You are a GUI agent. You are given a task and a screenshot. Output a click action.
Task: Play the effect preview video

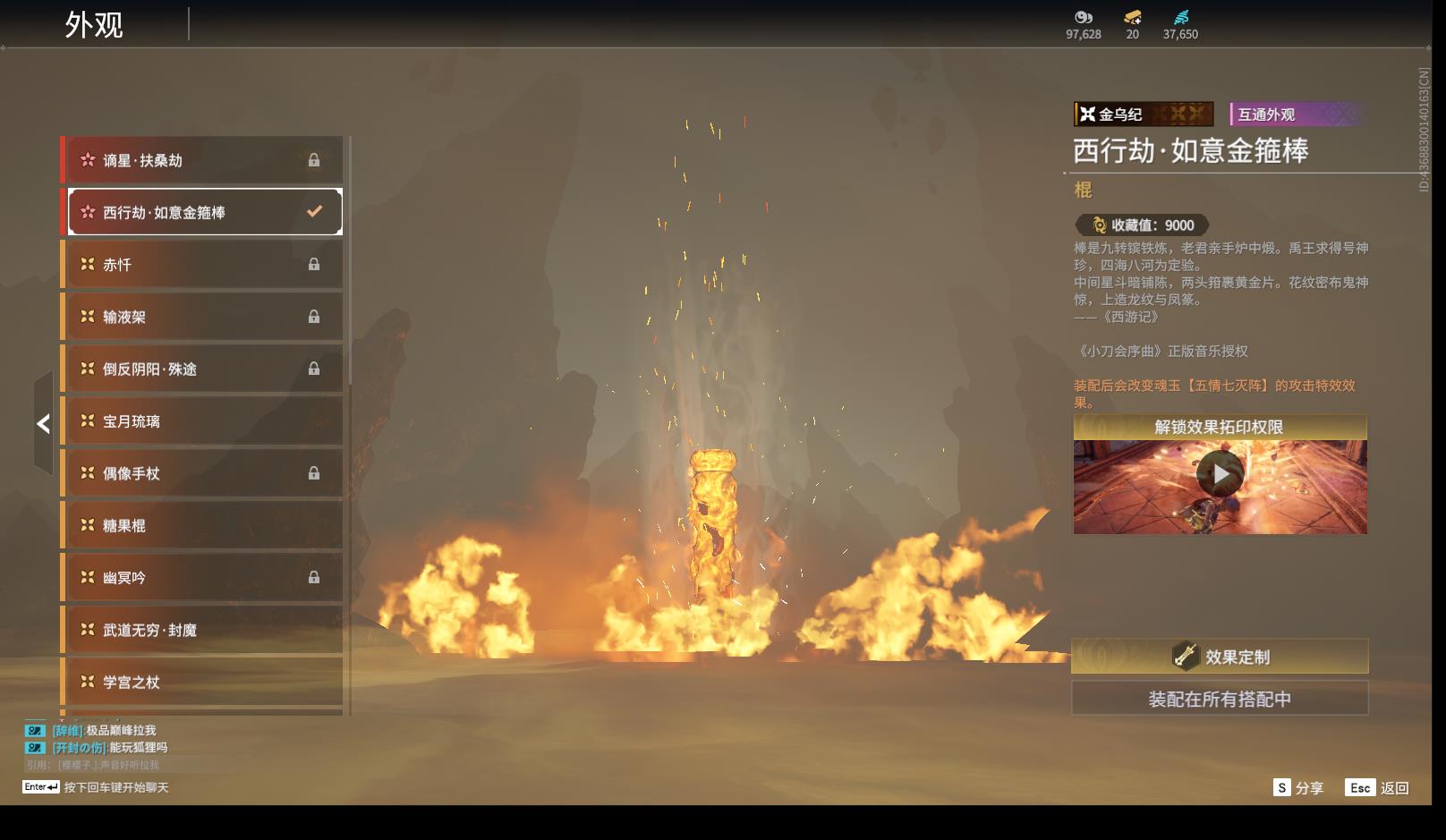click(1220, 474)
